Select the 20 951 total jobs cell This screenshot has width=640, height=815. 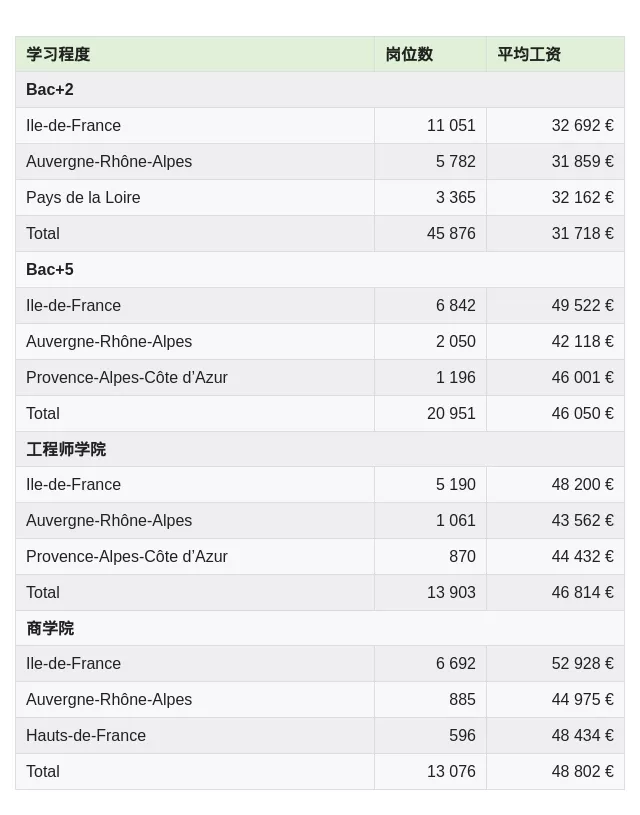point(451,414)
